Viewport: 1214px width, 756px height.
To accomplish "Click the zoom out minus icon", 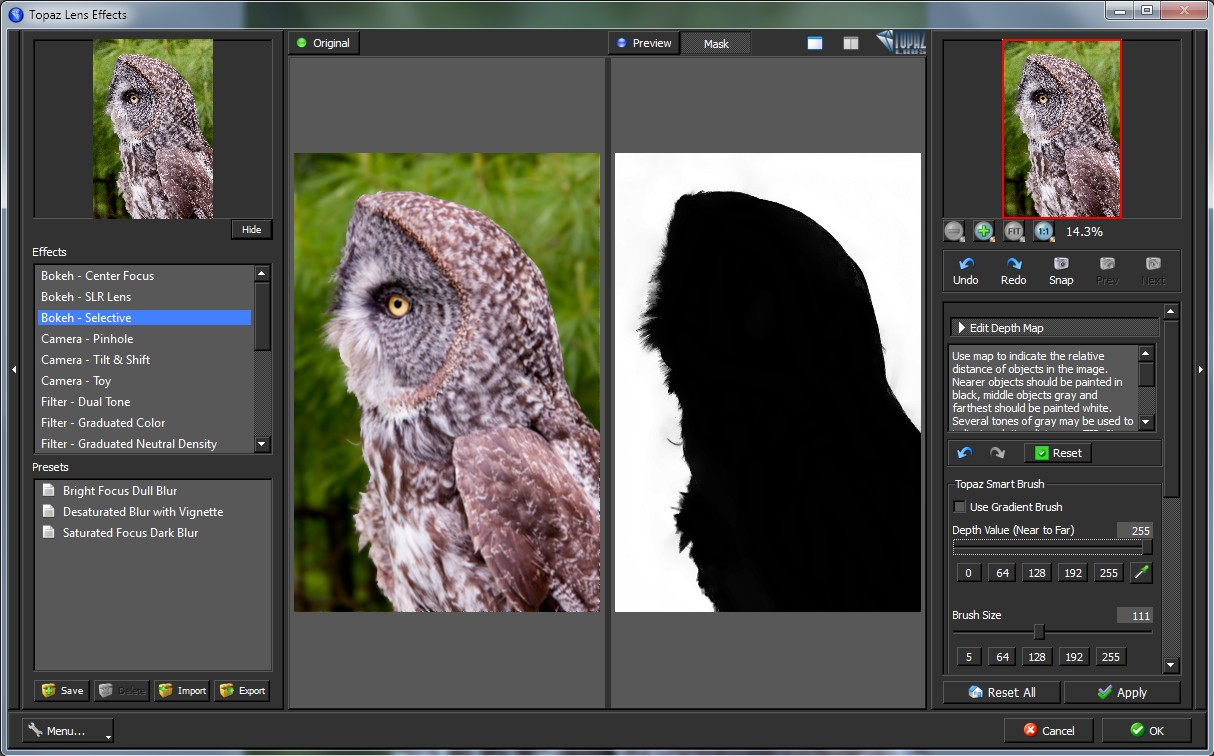I will pyautogui.click(x=954, y=231).
